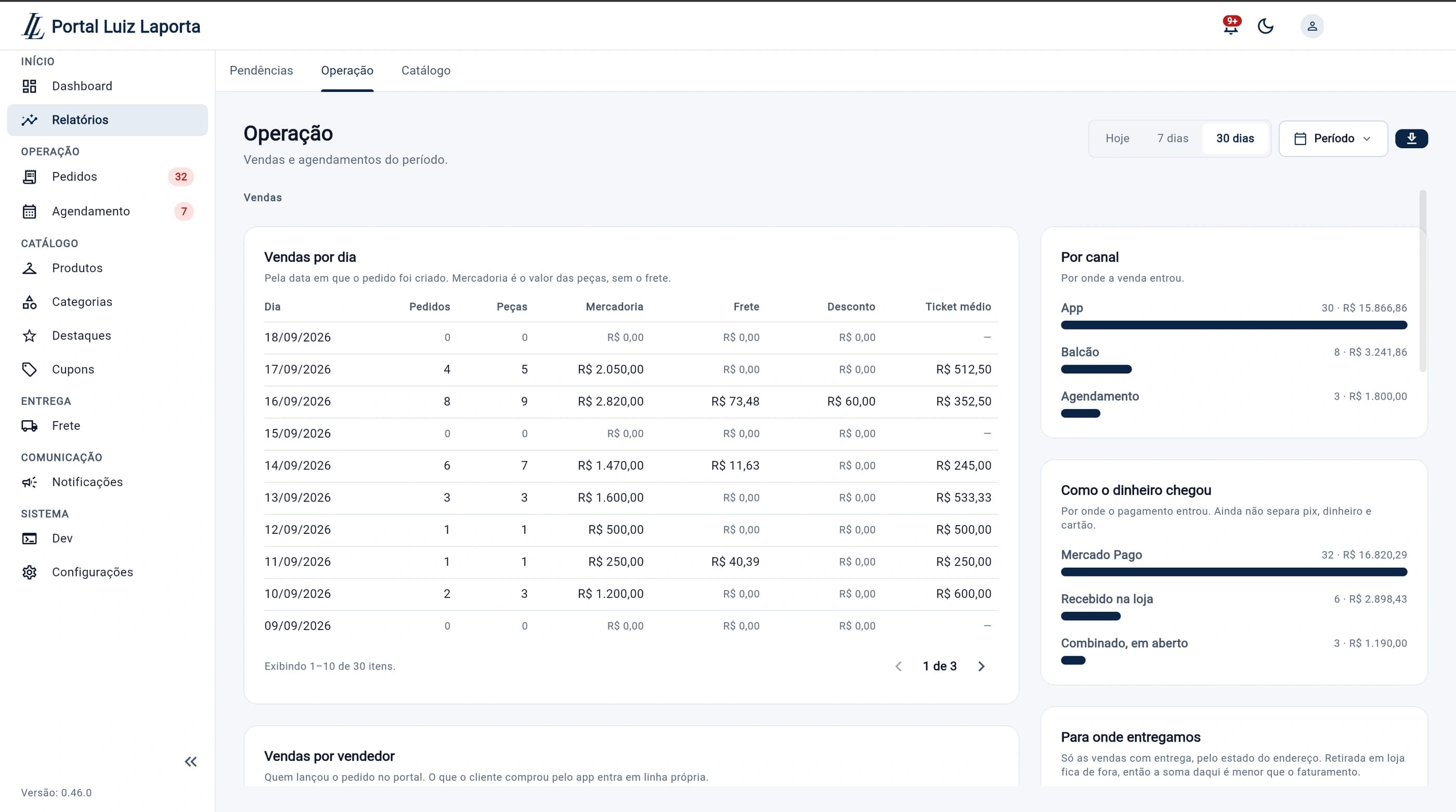The width and height of the screenshot is (1456, 812).
Task: Open Produtos in the sidebar
Action: 108,268
